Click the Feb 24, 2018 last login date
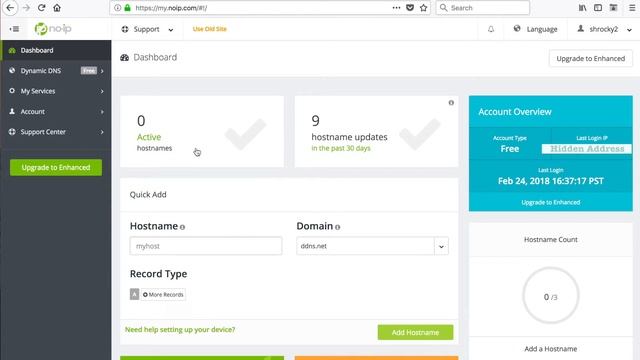This screenshot has height=360, width=640. point(551,181)
